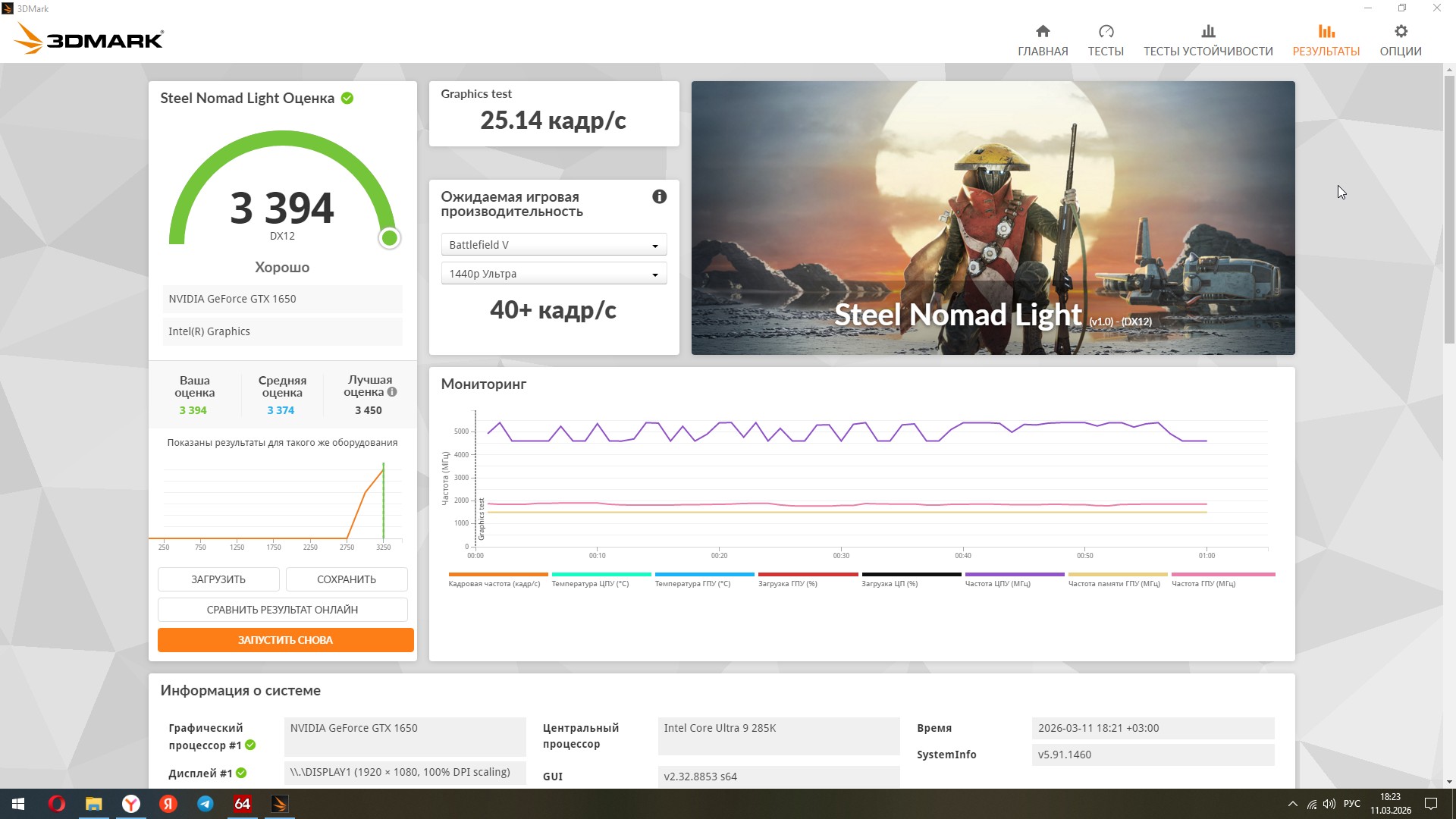Click the ЗАПУСТИТЬ СНОВА button
1456x819 pixels.
[x=285, y=640]
